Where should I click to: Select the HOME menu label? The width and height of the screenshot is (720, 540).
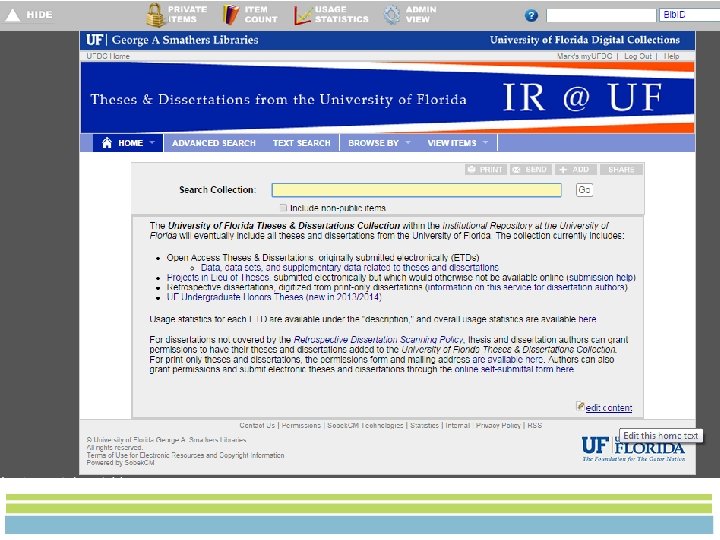[x=131, y=143]
